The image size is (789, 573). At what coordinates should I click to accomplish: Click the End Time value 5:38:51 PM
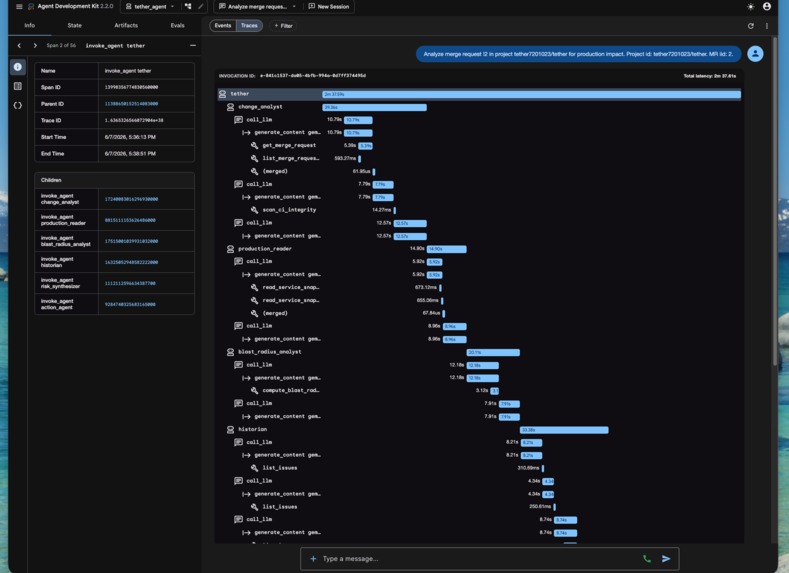pyautogui.click(x=130, y=153)
